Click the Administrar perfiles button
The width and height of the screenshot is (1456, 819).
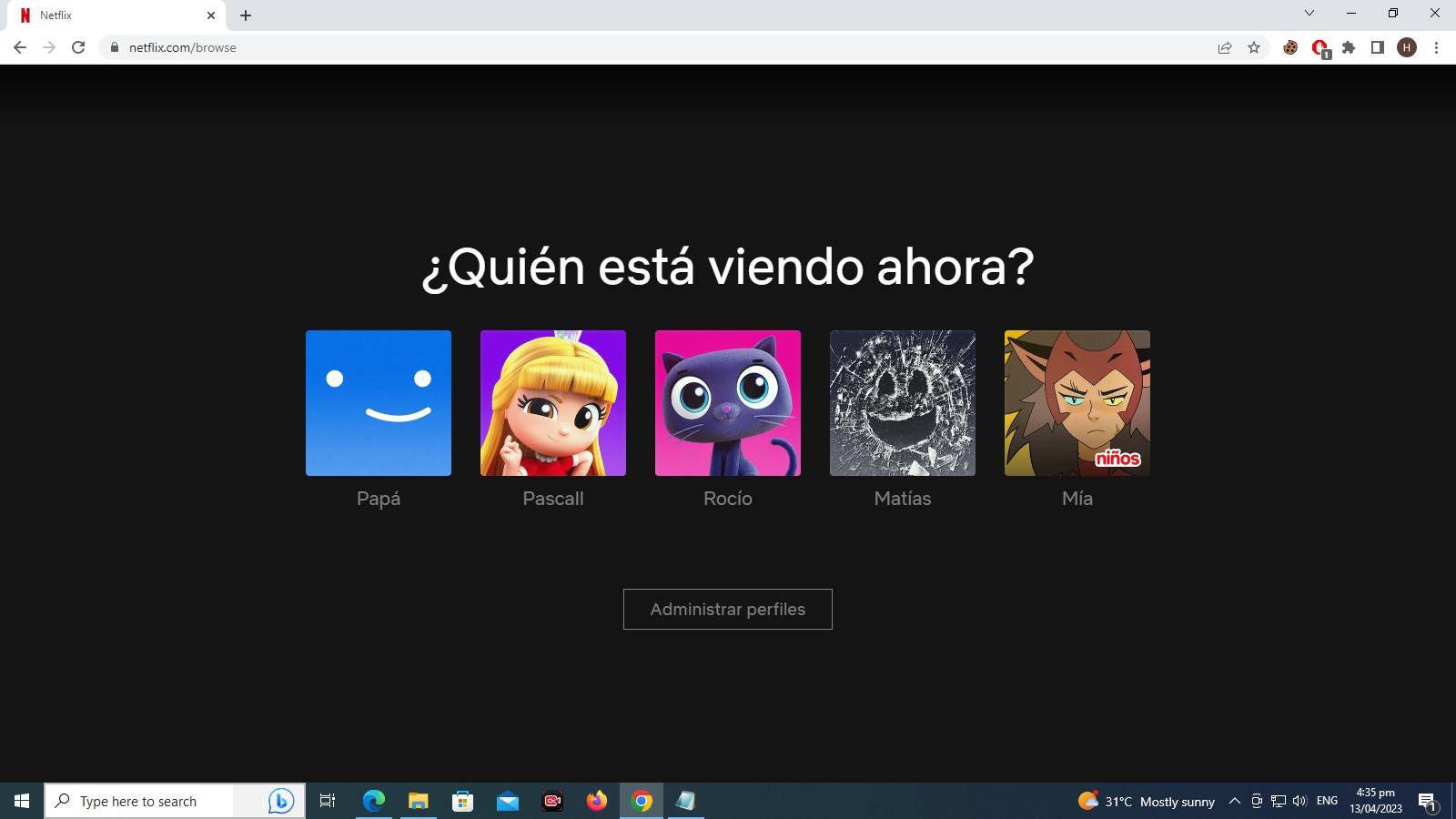click(x=728, y=610)
